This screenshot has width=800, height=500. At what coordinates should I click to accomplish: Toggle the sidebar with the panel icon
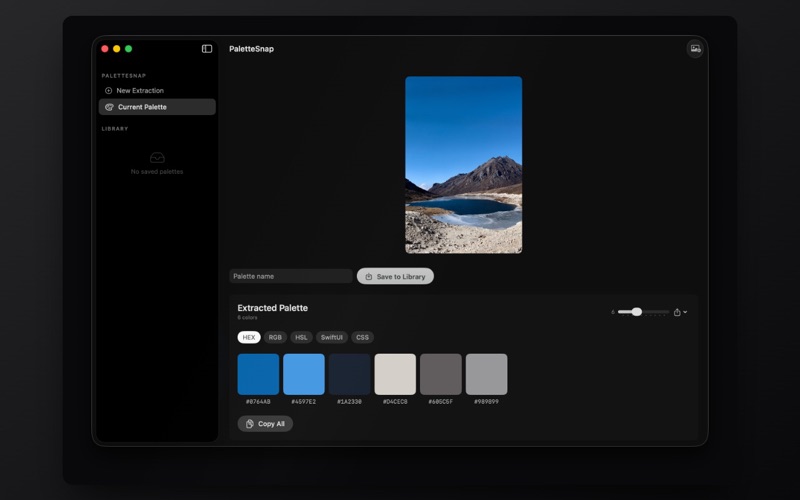pos(207,49)
